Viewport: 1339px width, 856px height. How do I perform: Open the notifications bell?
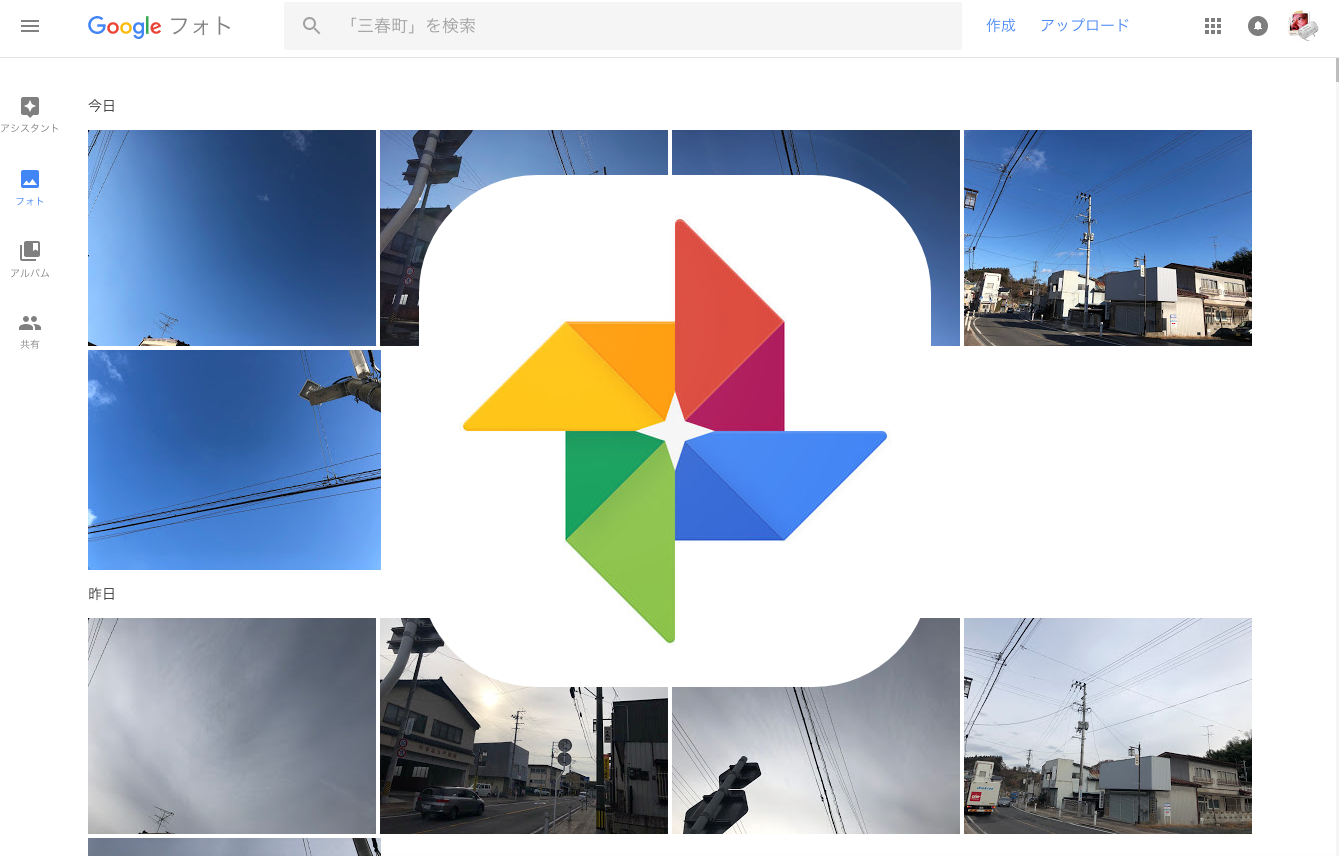tap(1258, 26)
